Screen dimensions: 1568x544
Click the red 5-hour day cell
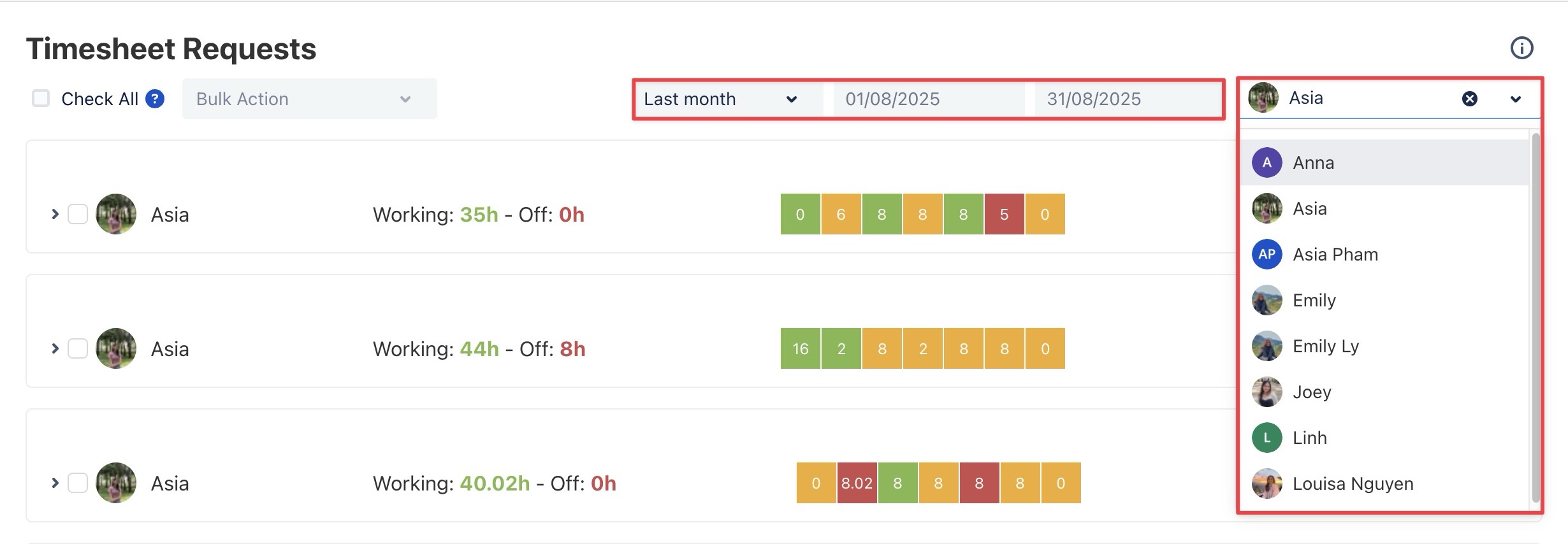pos(1004,214)
